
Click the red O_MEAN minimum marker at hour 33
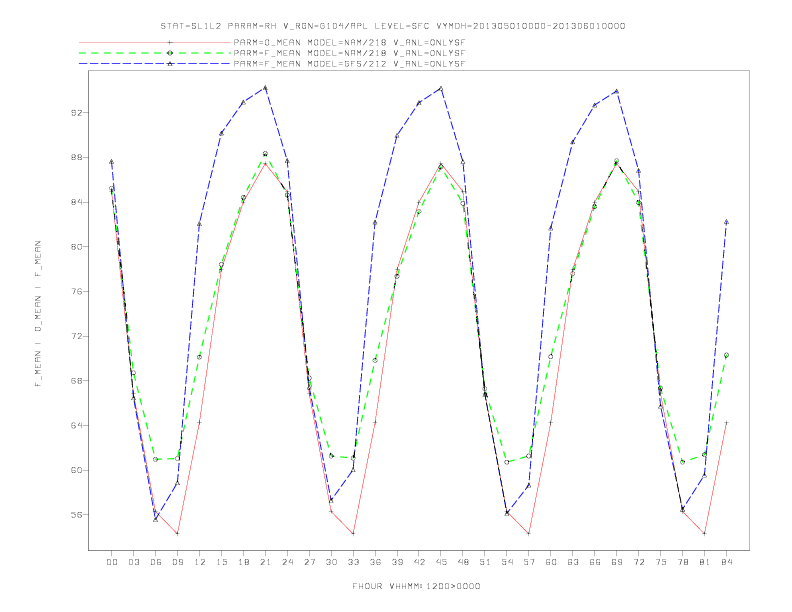pos(353,533)
